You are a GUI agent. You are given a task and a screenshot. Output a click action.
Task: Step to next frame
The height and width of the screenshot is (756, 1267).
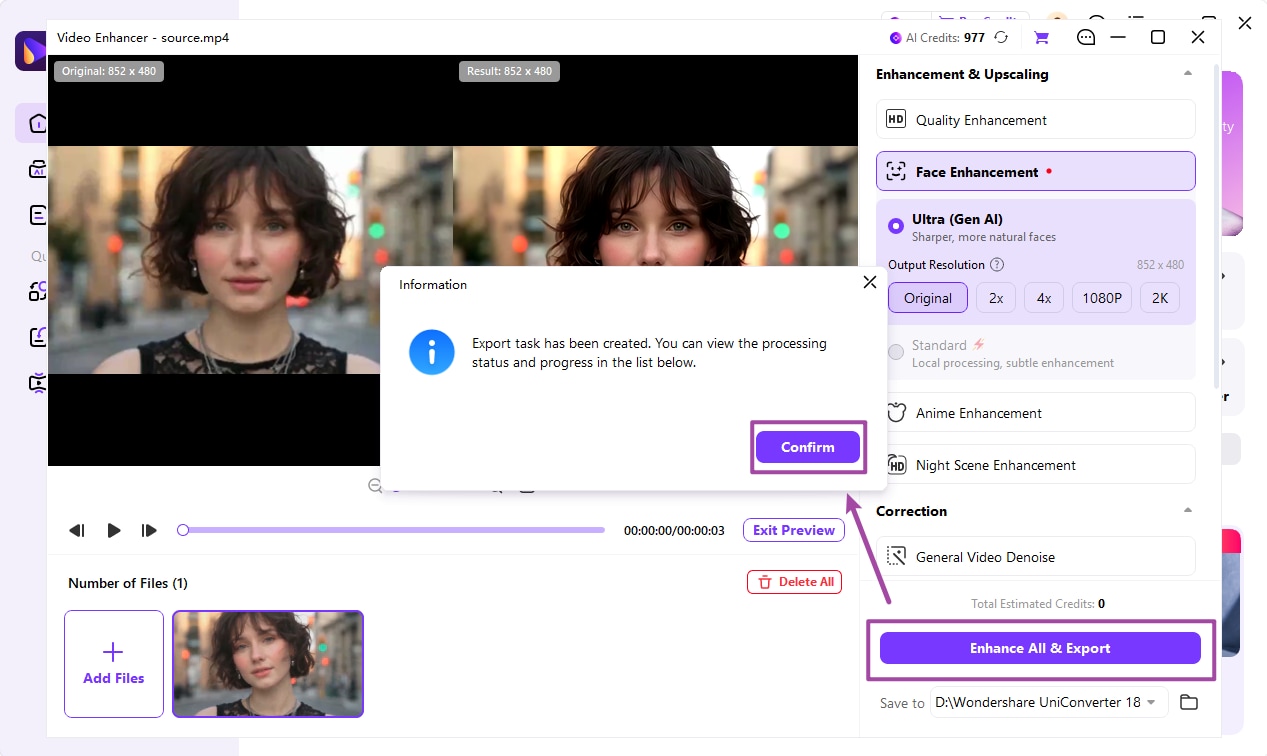[149, 530]
